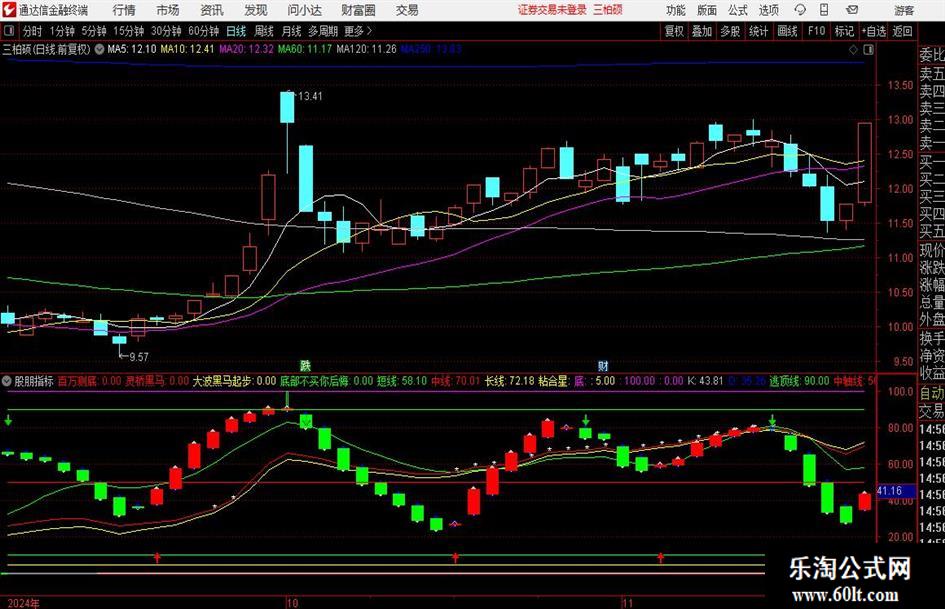945x609 pixels.
Task: Open the 画线 drawing tools
Action: (787, 31)
